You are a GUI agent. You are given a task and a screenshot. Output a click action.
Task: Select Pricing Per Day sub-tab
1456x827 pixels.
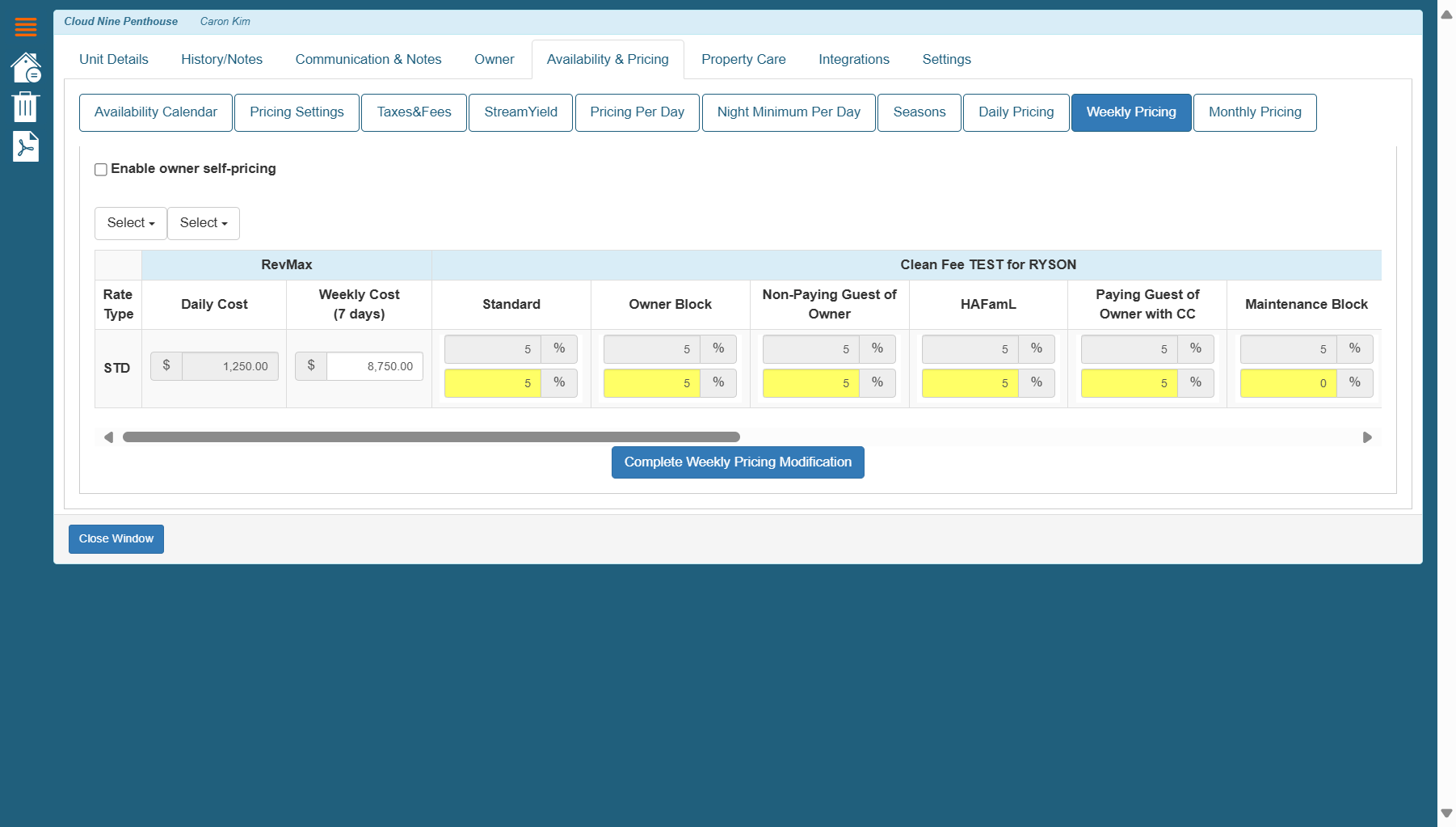point(637,112)
